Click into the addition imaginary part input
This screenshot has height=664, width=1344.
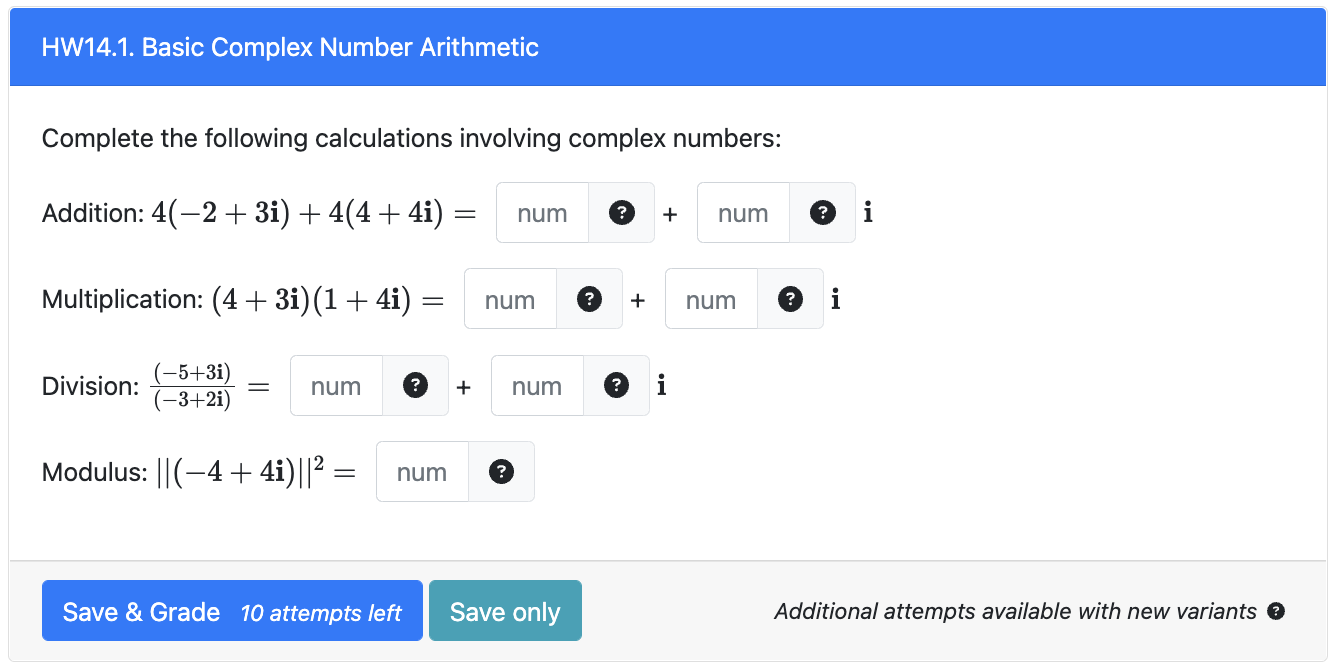click(742, 212)
